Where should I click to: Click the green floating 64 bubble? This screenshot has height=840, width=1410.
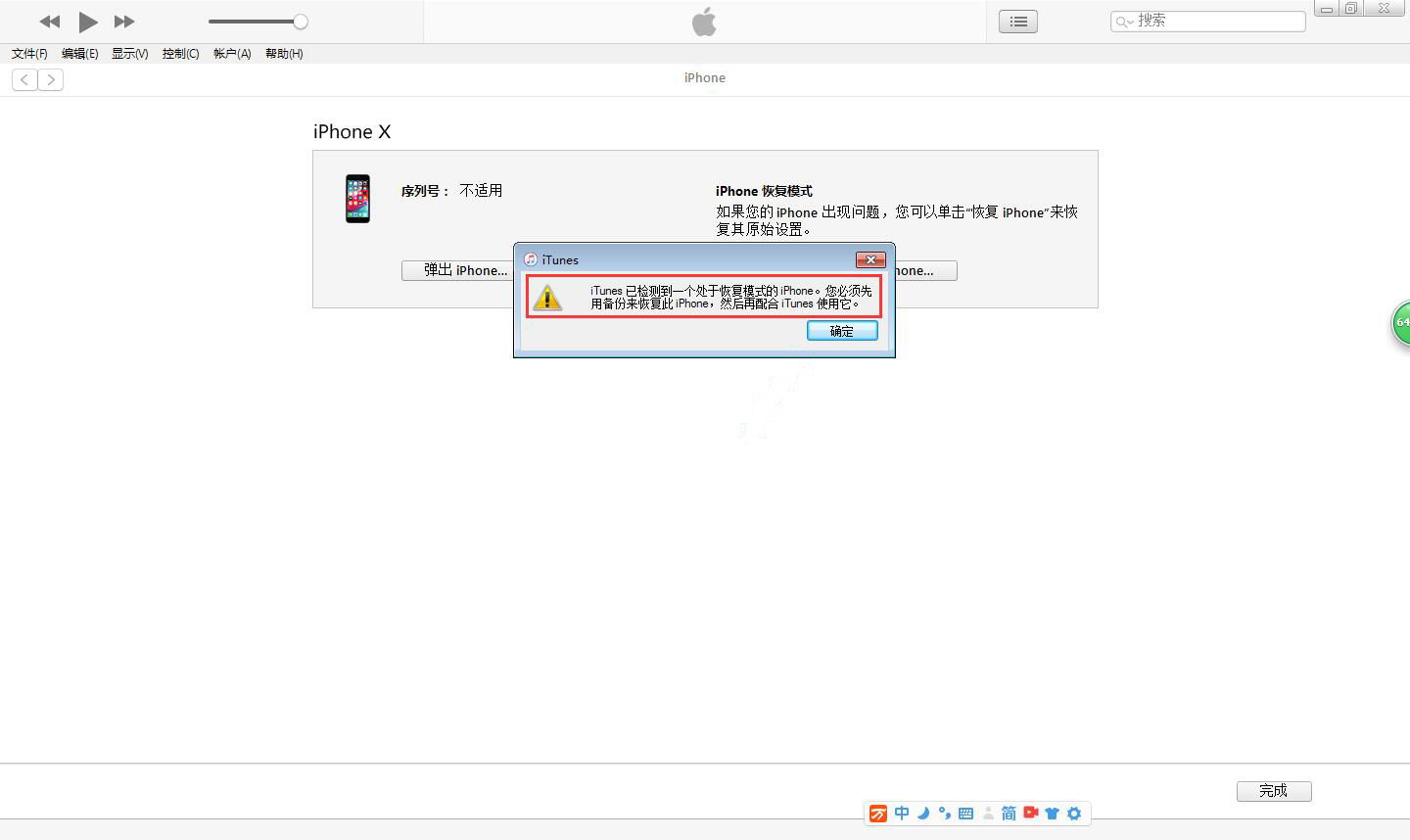click(1401, 322)
